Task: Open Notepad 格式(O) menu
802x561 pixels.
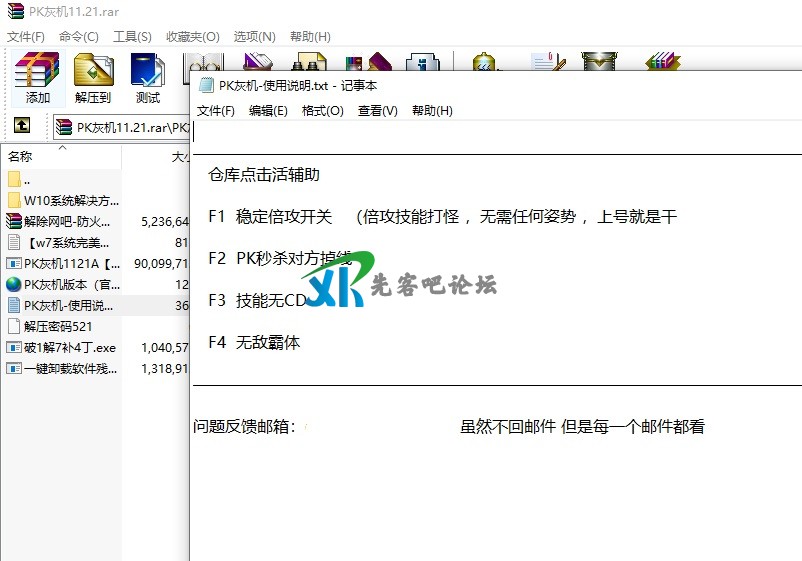Action: point(322,111)
